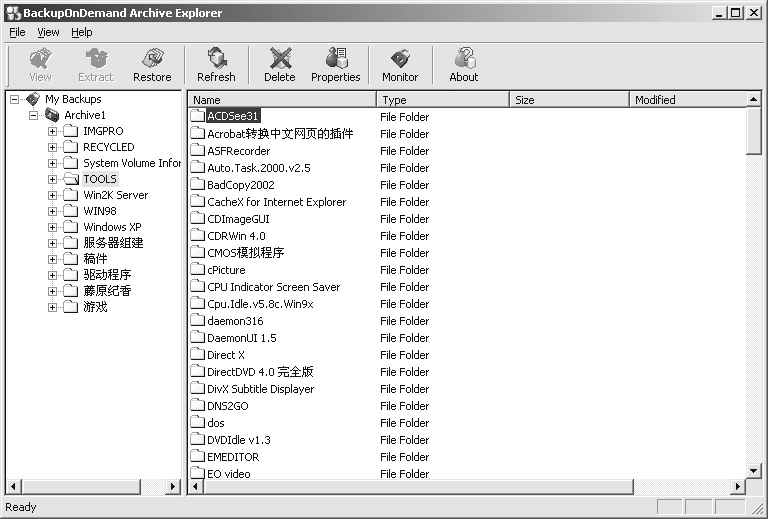Click the ASFRecorder folder icon
Image resolution: width=768 pixels, height=519 pixels.
click(x=197, y=150)
